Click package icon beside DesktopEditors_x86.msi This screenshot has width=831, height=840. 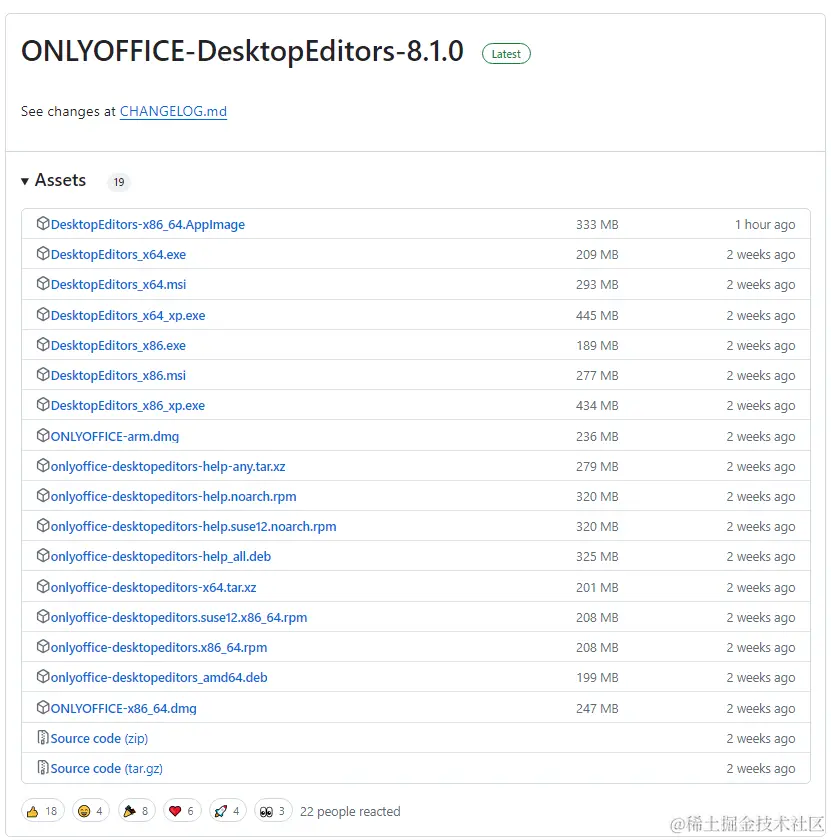(x=43, y=374)
